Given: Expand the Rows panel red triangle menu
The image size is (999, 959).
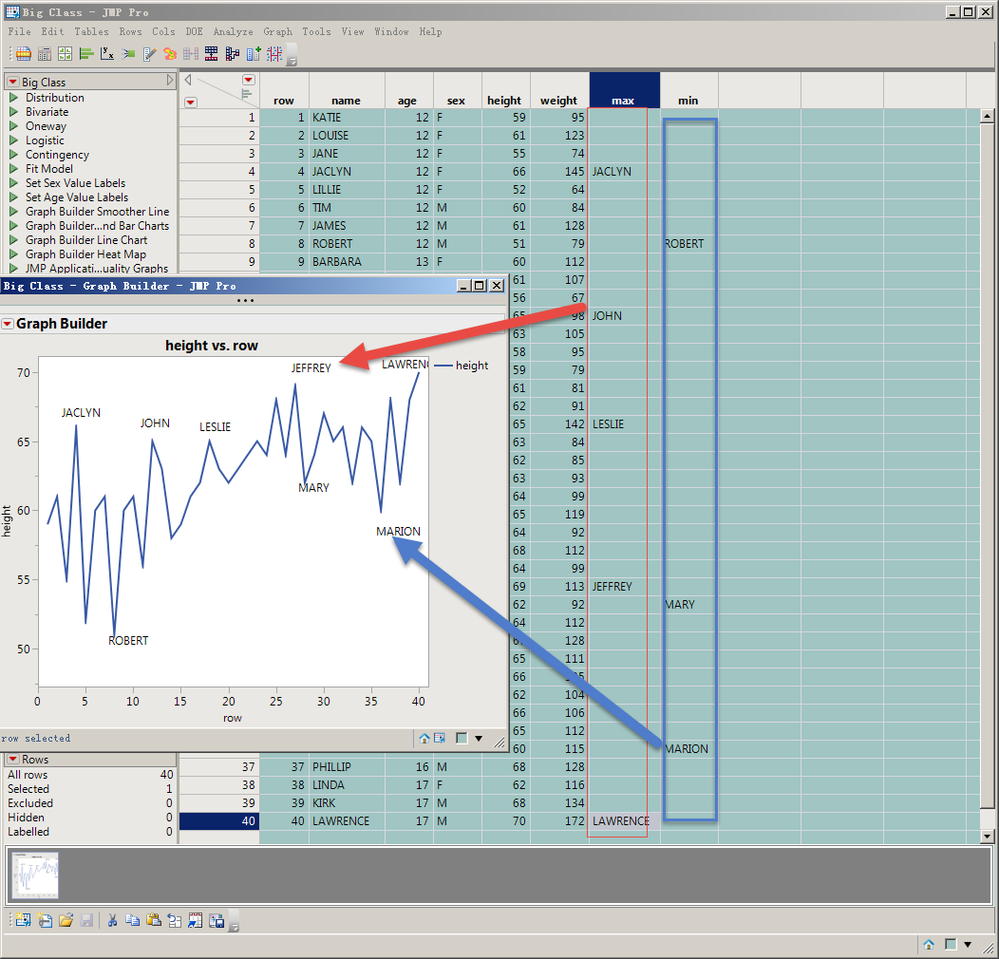Looking at the screenshot, I should point(12,760).
